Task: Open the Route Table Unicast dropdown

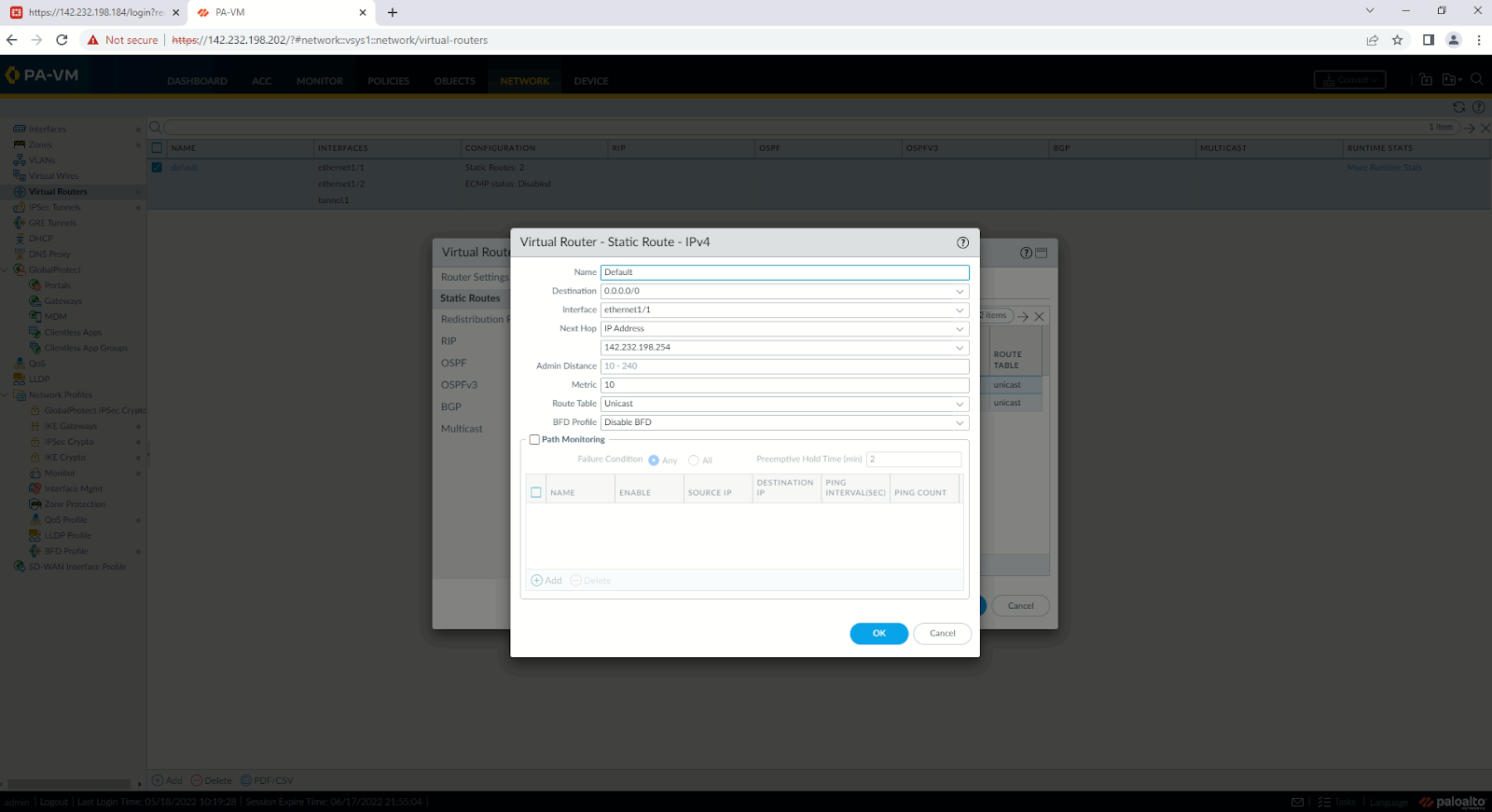Action: click(960, 404)
